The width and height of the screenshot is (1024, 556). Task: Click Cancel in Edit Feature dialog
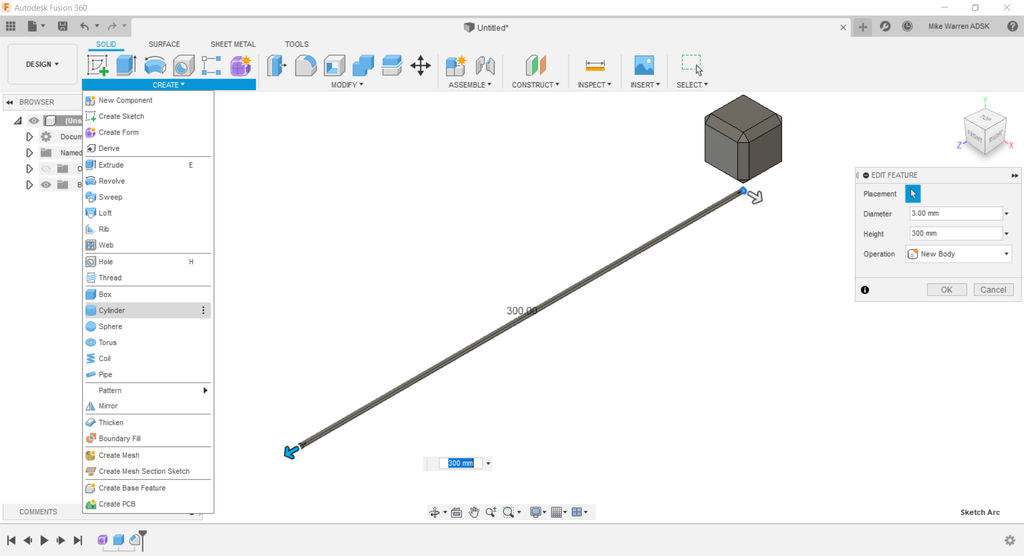point(993,289)
